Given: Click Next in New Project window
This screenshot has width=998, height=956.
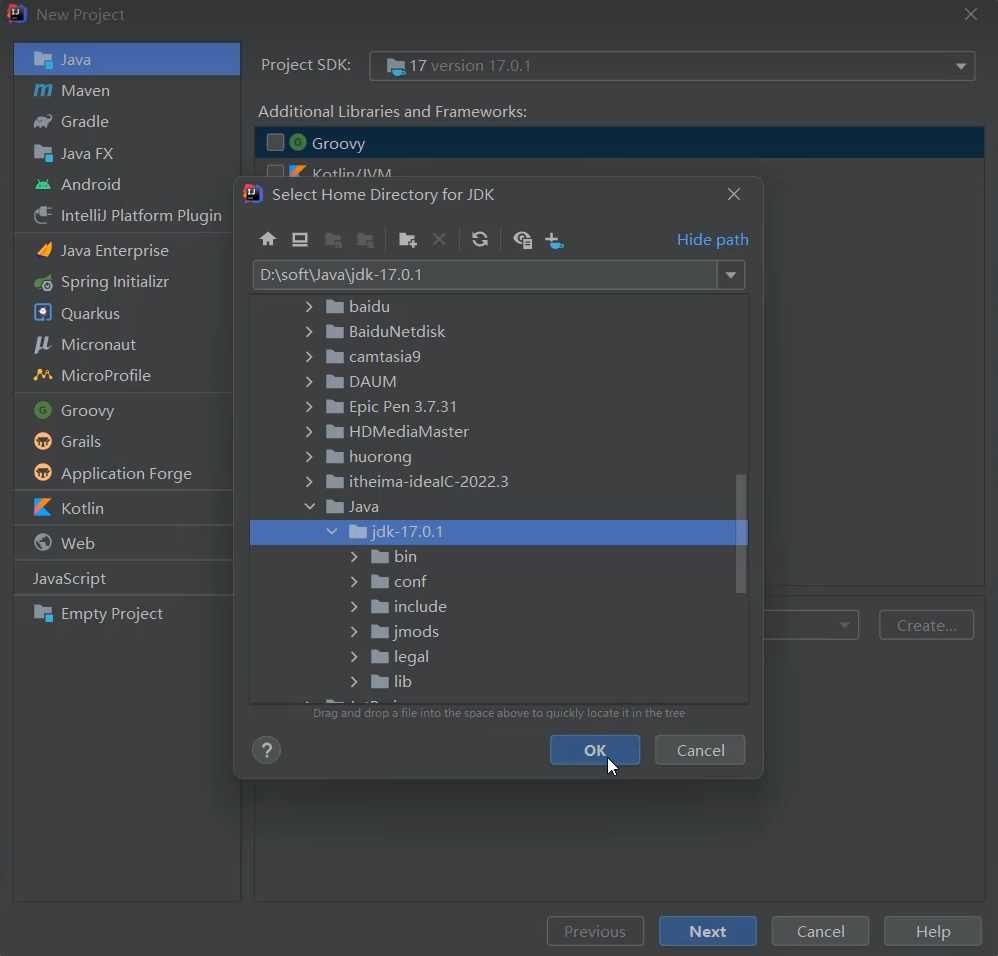Looking at the screenshot, I should 707,932.
